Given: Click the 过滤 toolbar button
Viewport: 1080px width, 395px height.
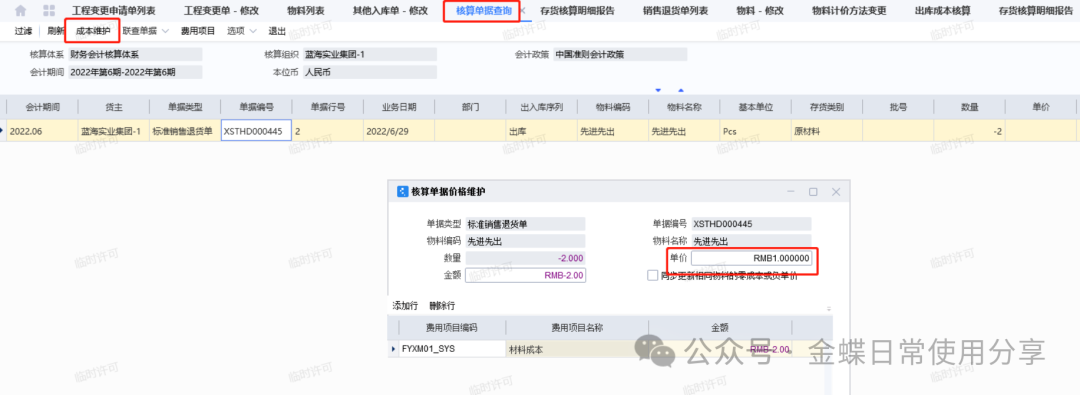Looking at the screenshot, I should click(x=23, y=31).
